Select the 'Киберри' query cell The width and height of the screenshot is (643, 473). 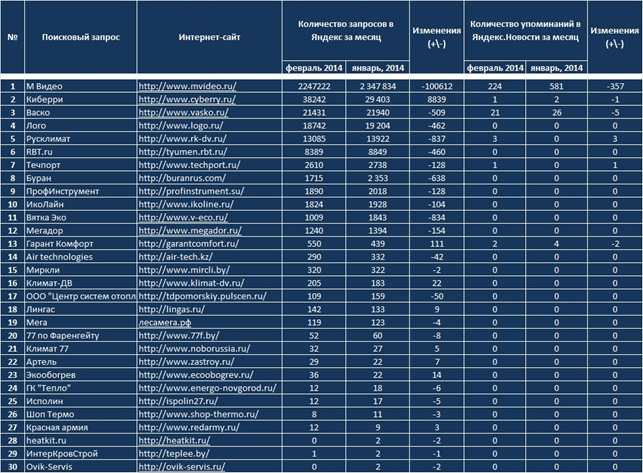pyautogui.click(x=80, y=99)
